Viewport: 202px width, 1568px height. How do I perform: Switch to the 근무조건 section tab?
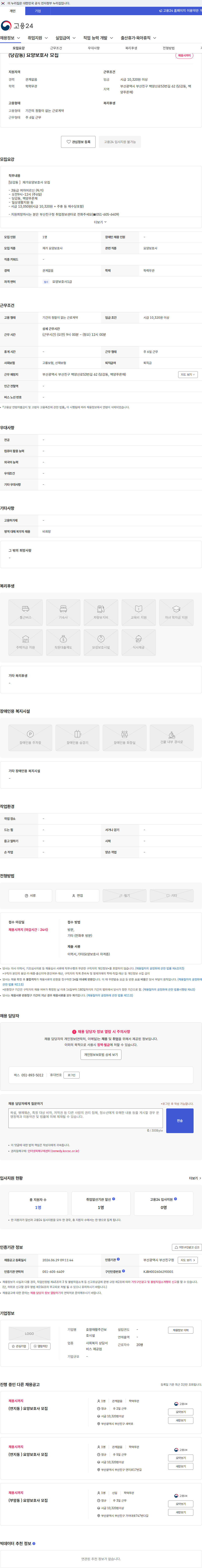pyautogui.click(x=56, y=48)
